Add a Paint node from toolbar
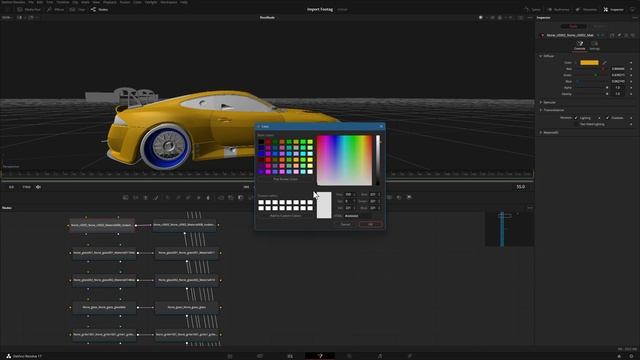This screenshot has width=640, height=360. pyautogui.click(x=156, y=198)
